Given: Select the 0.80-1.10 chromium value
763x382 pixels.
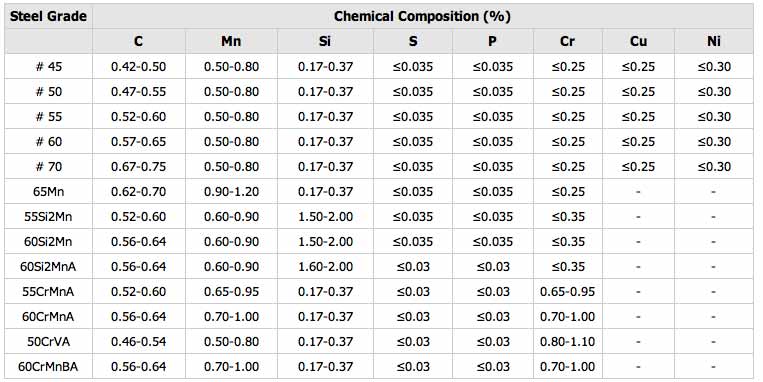Looking at the screenshot, I should point(567,342).
